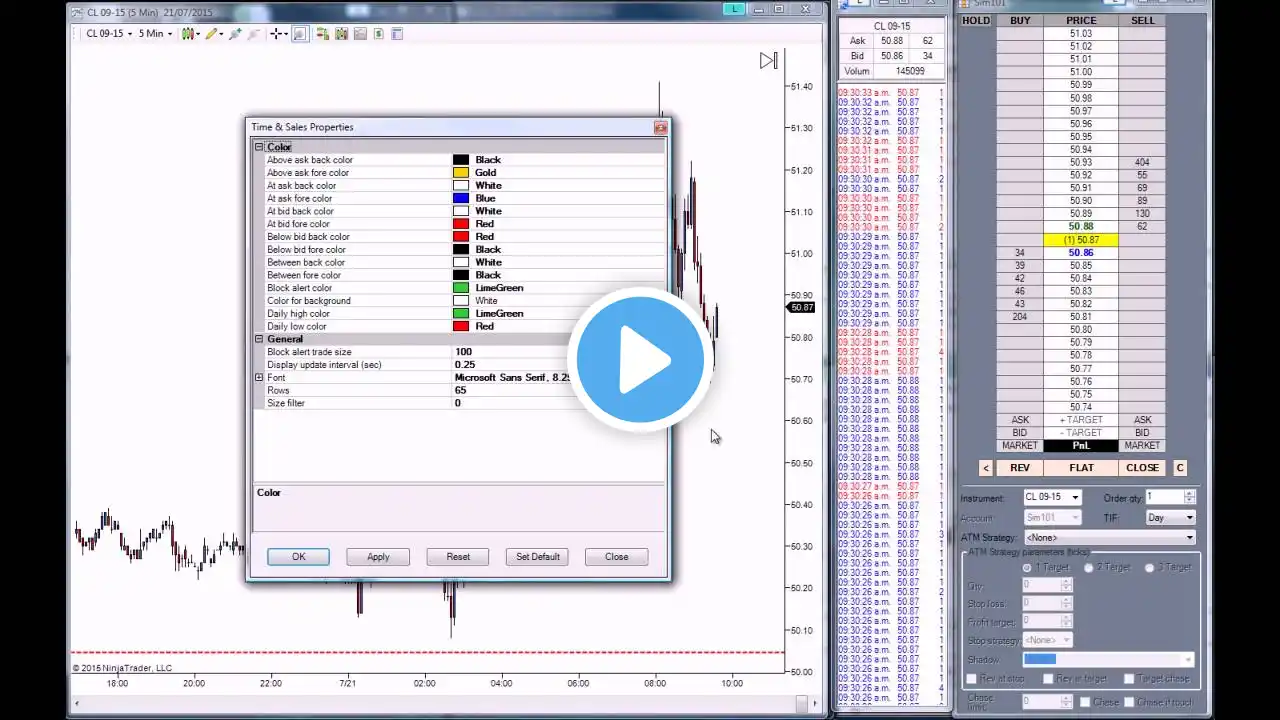
Task: Click the dollar sign page toolbar icon
Action: click(x=378, y=33)
